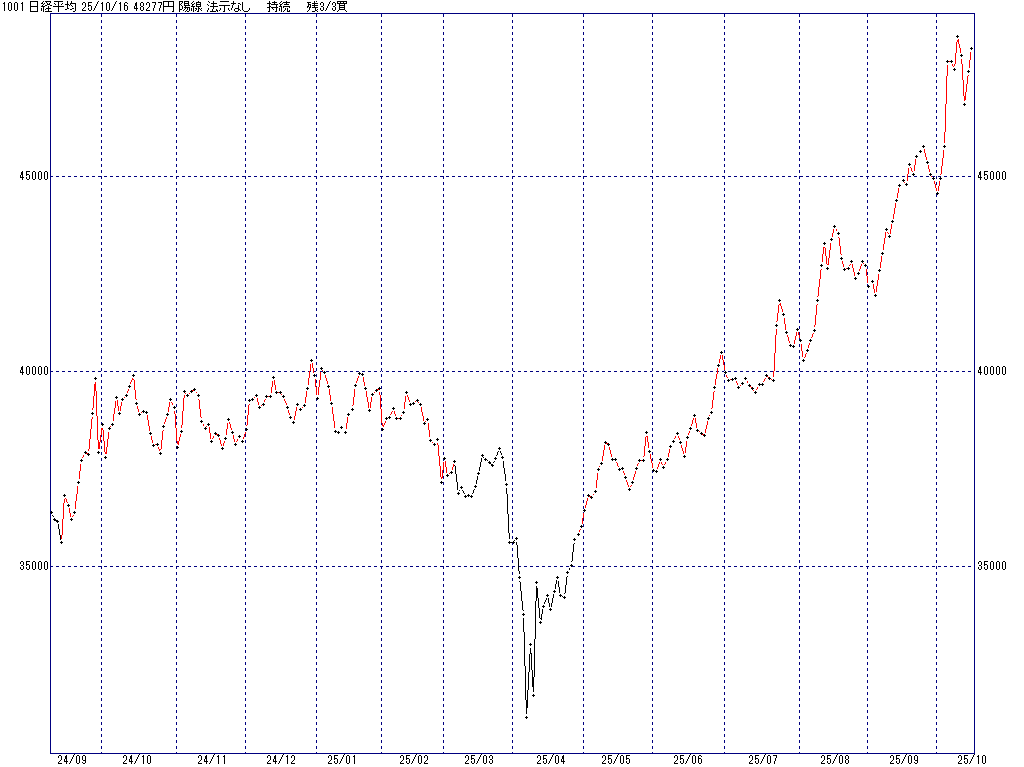Click the right-axis 45000 price label
1024x767 pixels.
click(x=993, y=176)
